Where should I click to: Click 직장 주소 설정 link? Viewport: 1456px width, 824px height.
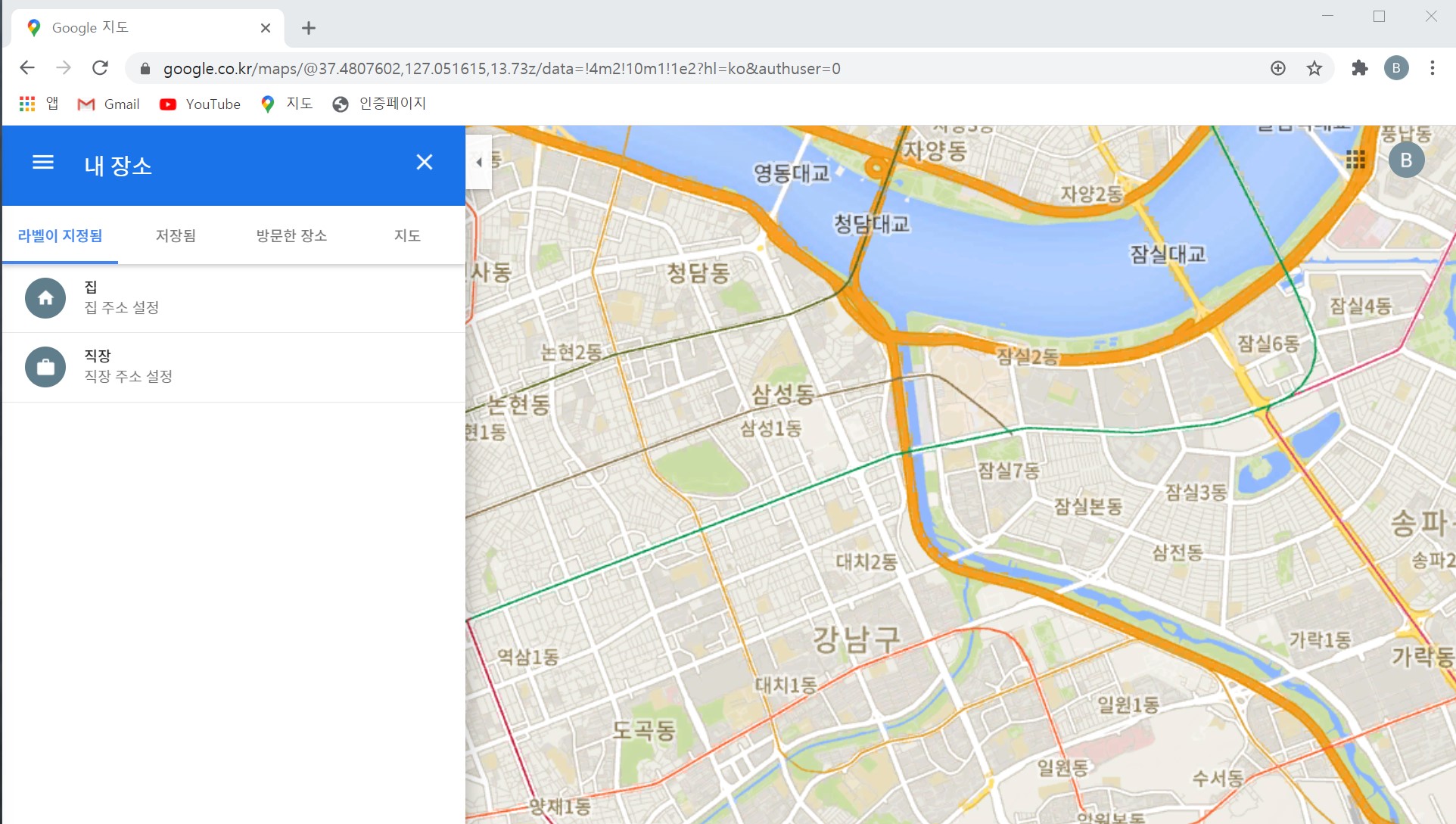tap(128, 376)
